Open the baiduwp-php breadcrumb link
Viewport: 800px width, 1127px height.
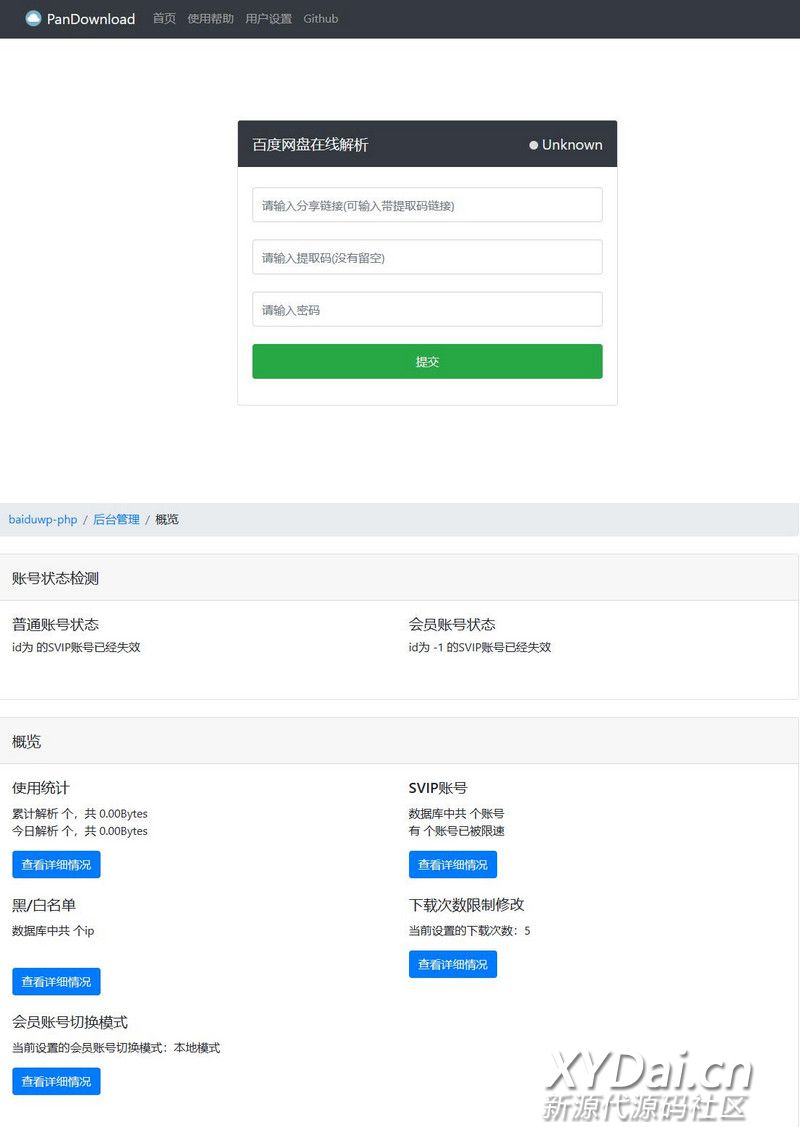[43, 520]
